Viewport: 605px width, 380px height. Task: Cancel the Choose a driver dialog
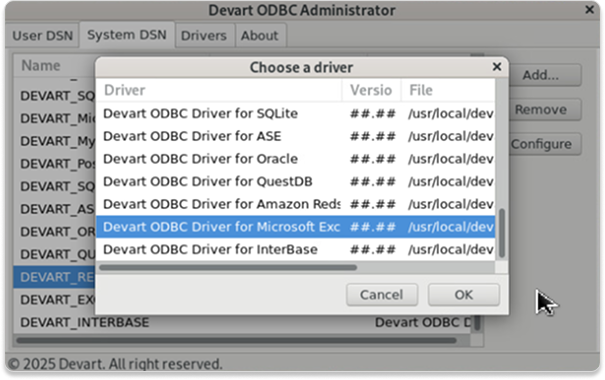[382, 295]
